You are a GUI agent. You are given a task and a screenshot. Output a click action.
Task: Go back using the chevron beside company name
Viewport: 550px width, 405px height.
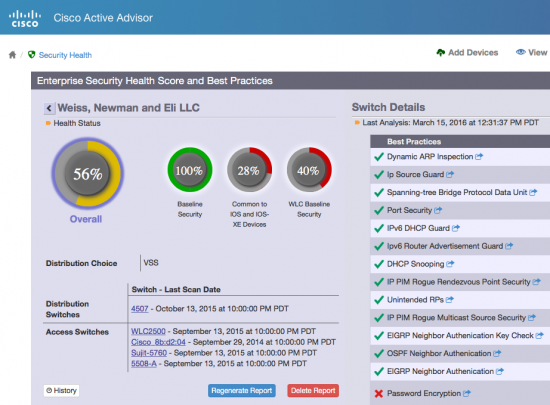pyautogui.click(x=49, y=108)
